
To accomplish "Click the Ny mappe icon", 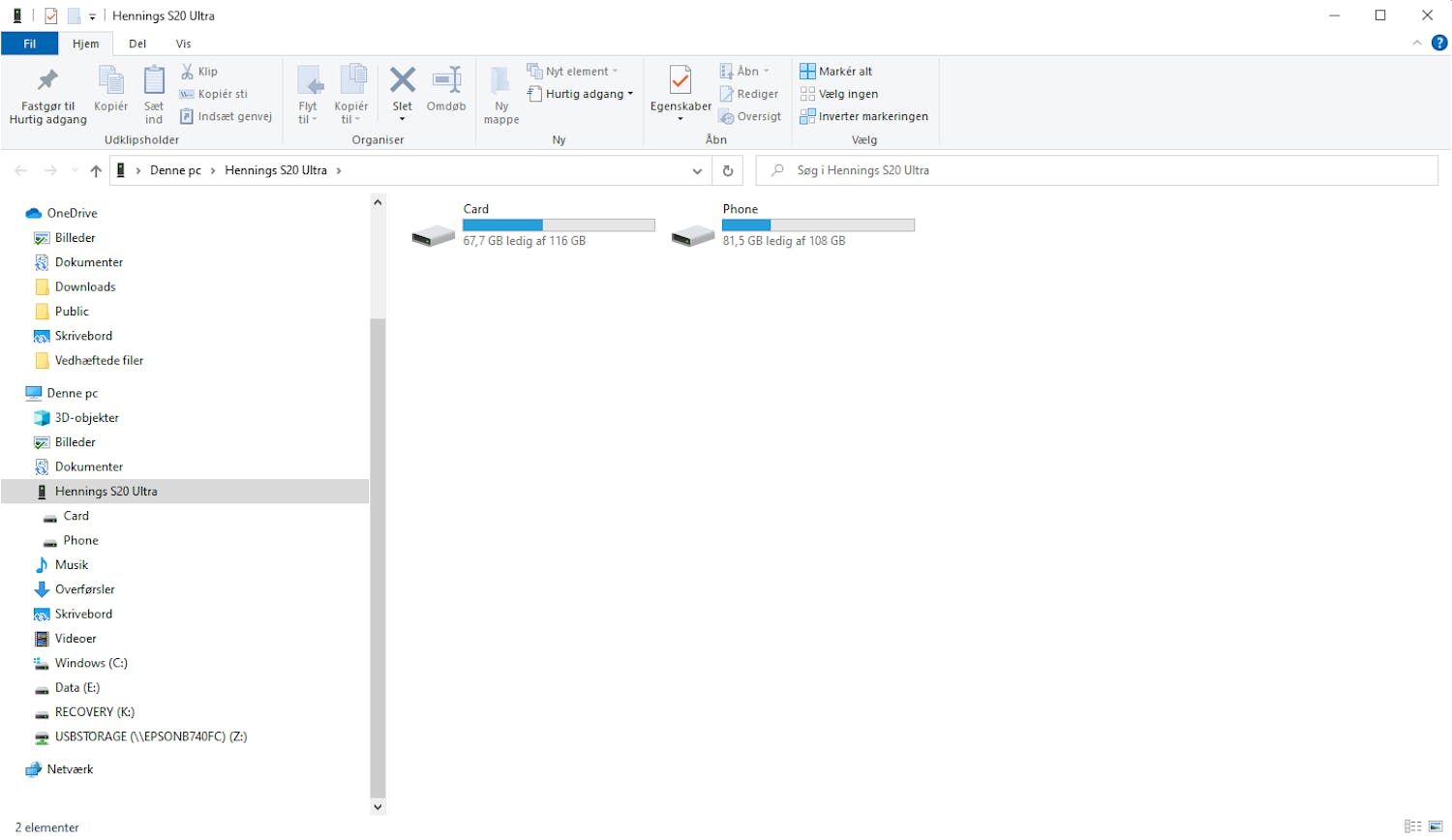I will click(x=500, y=81).
